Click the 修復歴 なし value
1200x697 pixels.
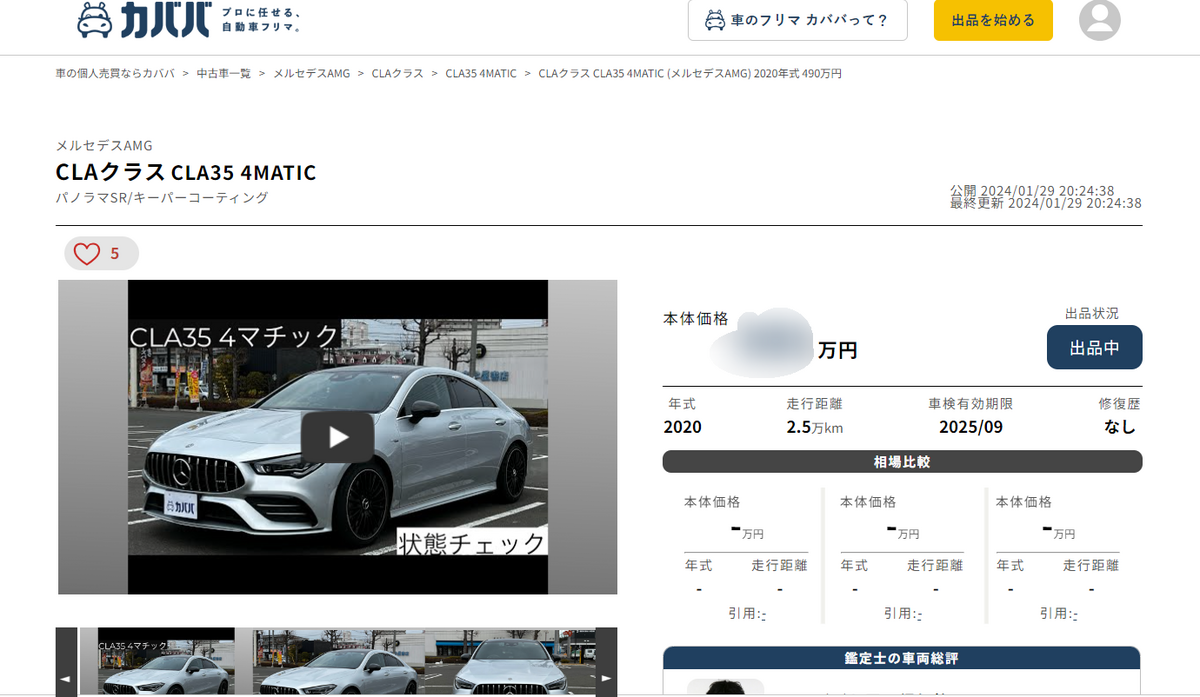1120,427
